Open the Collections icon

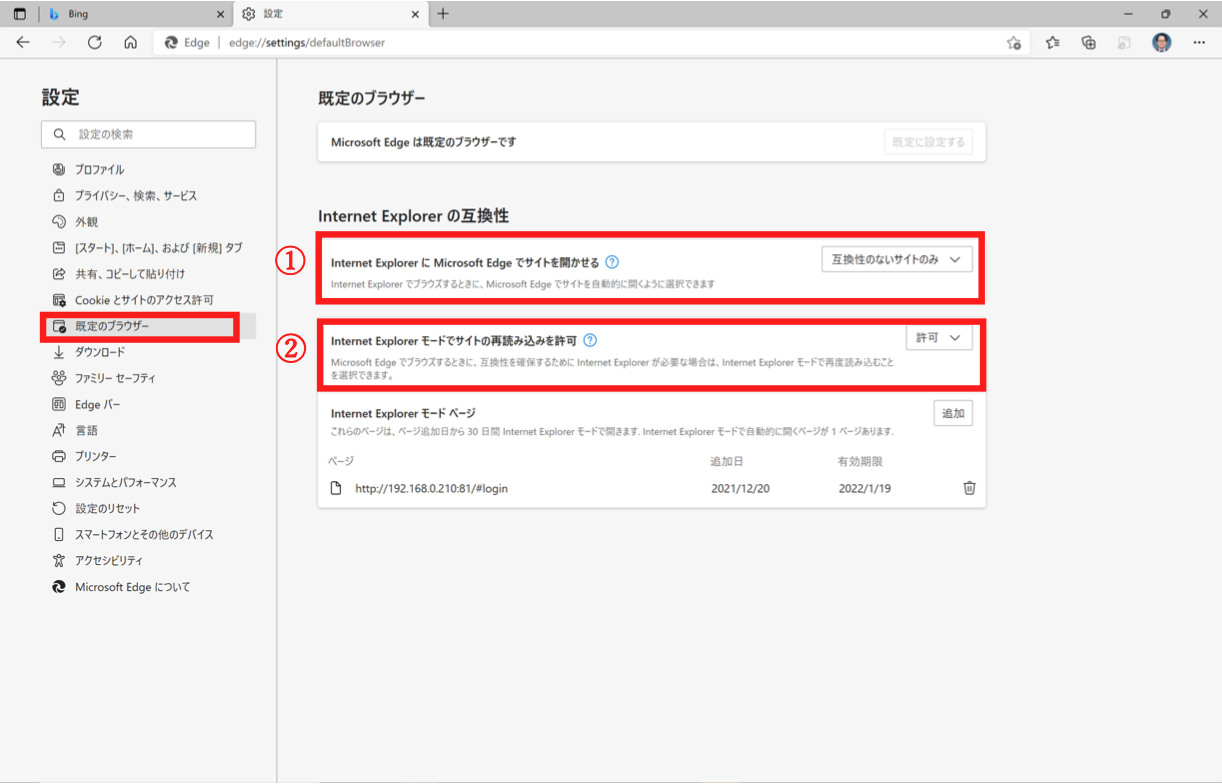click(1089, 43)
